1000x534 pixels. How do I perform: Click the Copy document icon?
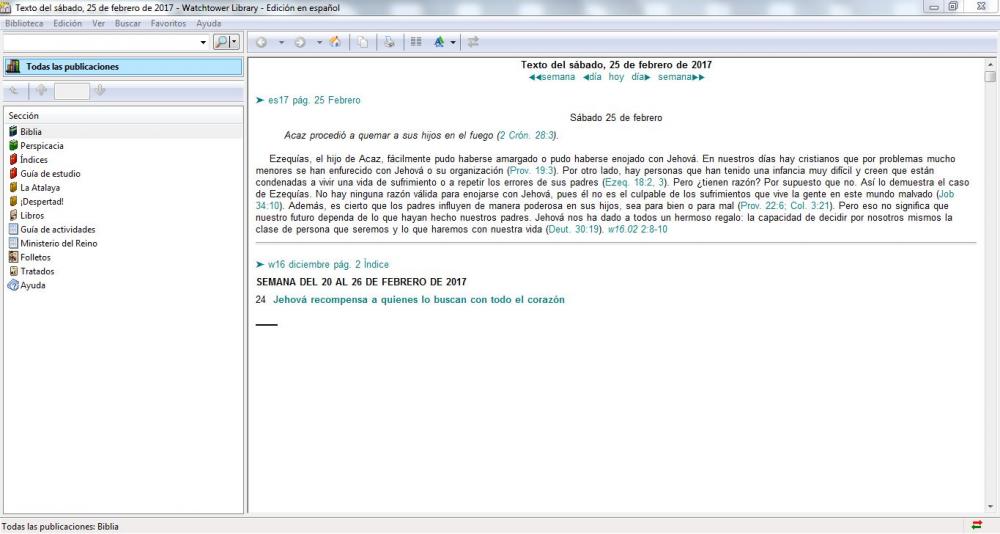(363, 42)
